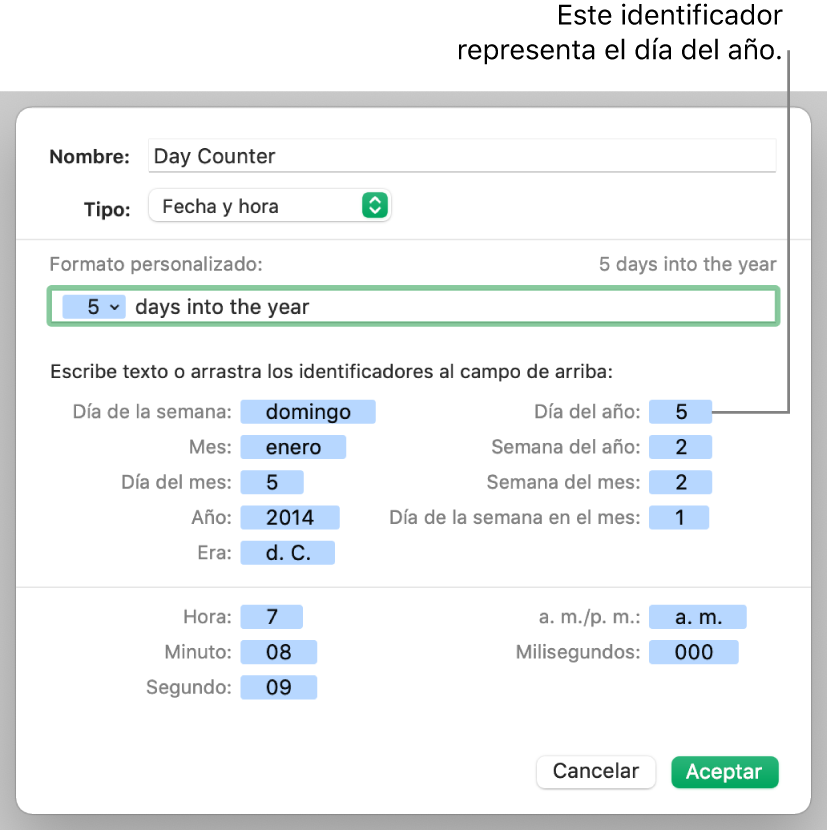
Task: Click the a. m. period token
Action: 698,617
